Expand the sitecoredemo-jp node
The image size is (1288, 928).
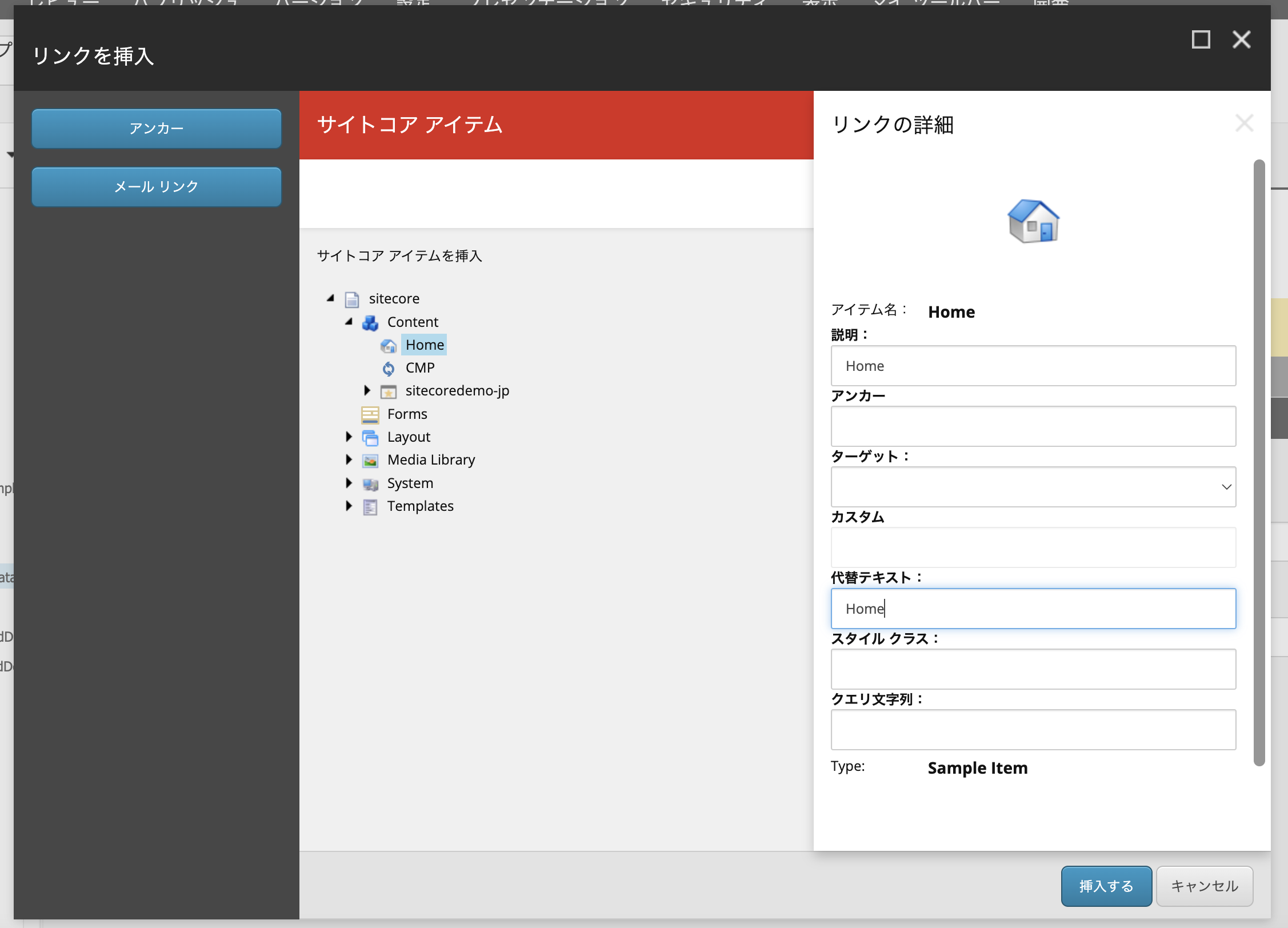click(x=367, y=390)
